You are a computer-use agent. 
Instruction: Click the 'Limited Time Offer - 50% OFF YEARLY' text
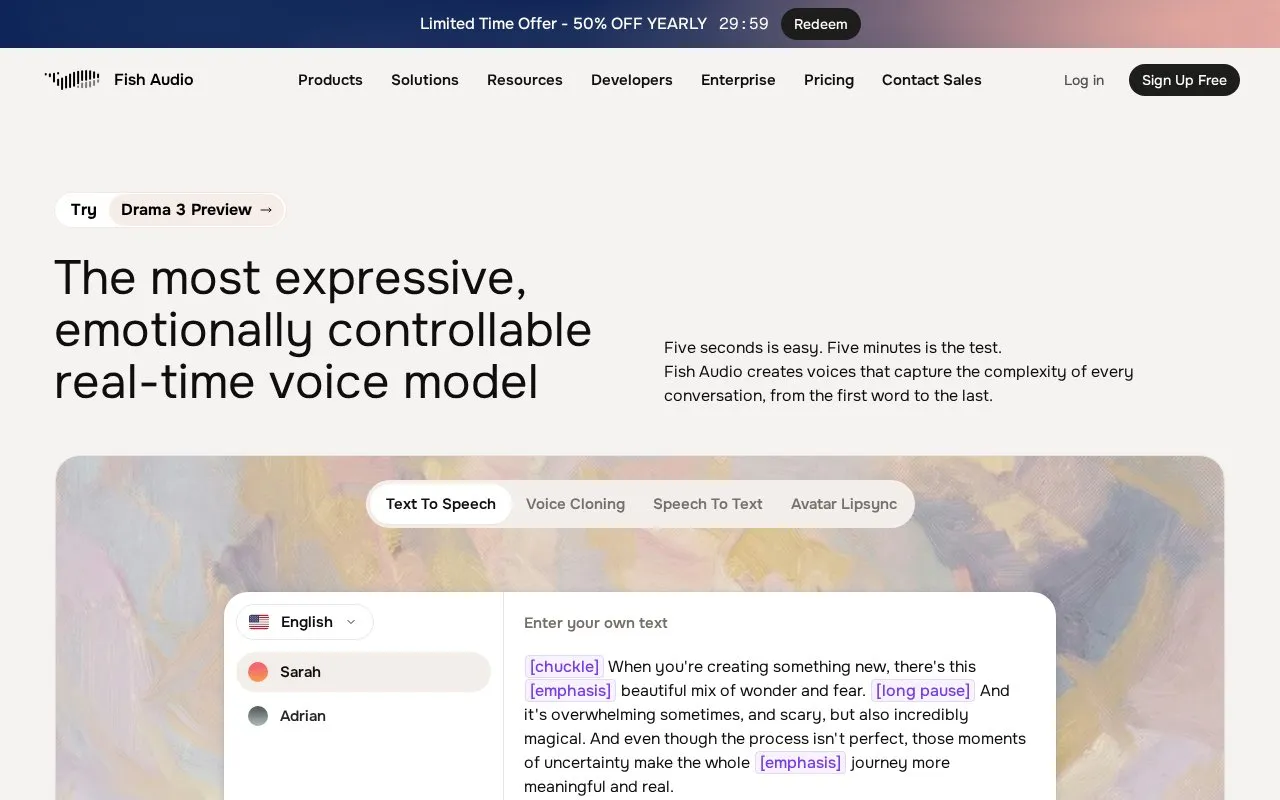point(563,24)
